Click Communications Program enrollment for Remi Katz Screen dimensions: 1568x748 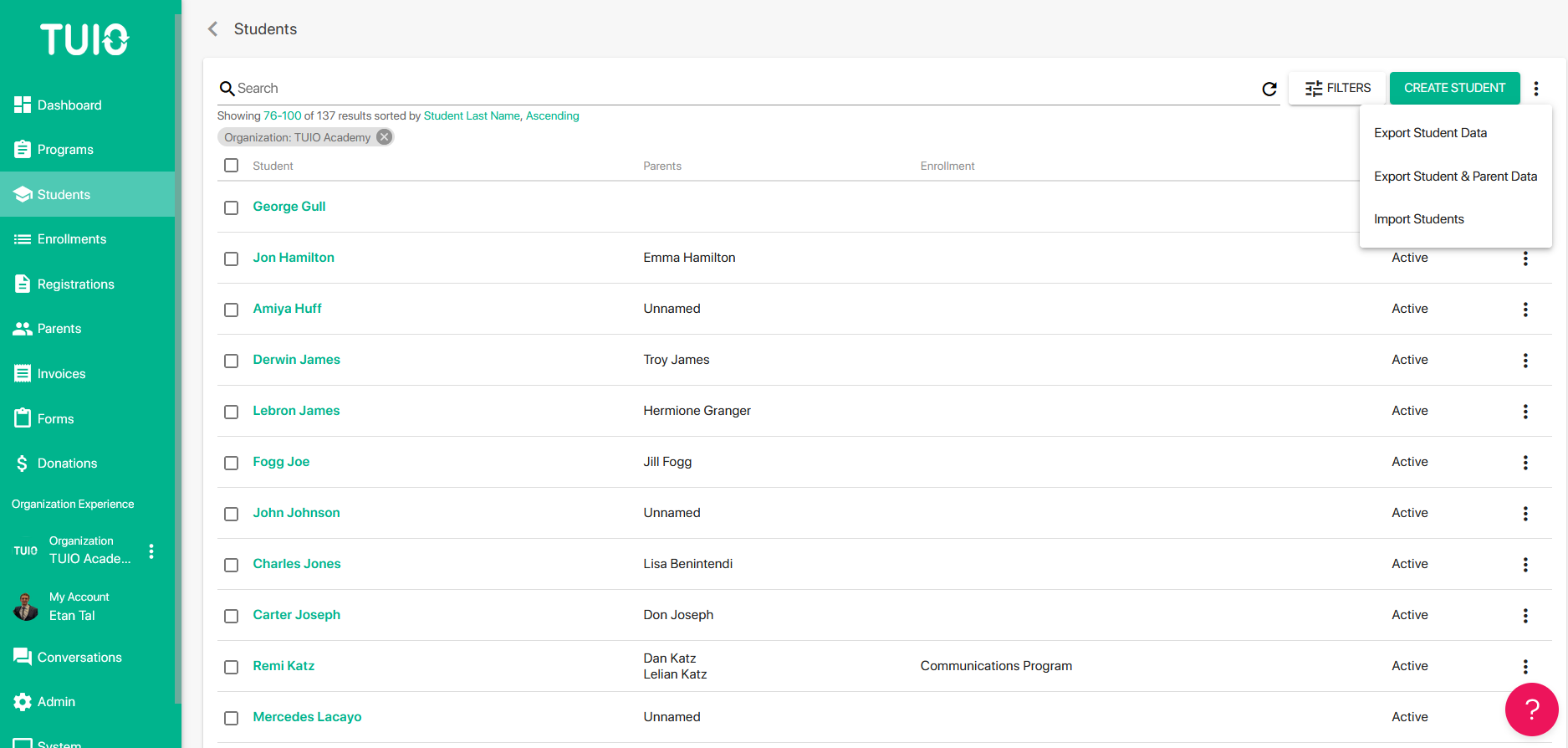tap(996, 666)
